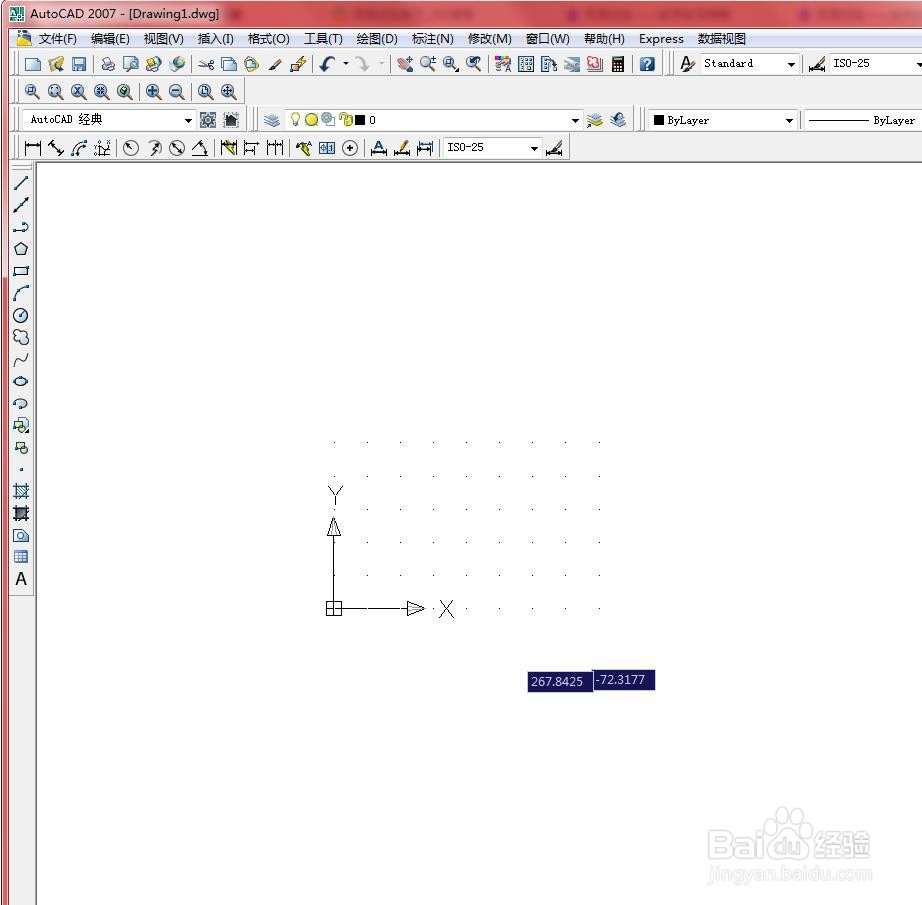Toggle layer 0 freeze sun icon
922x905 pixels.
[x=312, y=120]
